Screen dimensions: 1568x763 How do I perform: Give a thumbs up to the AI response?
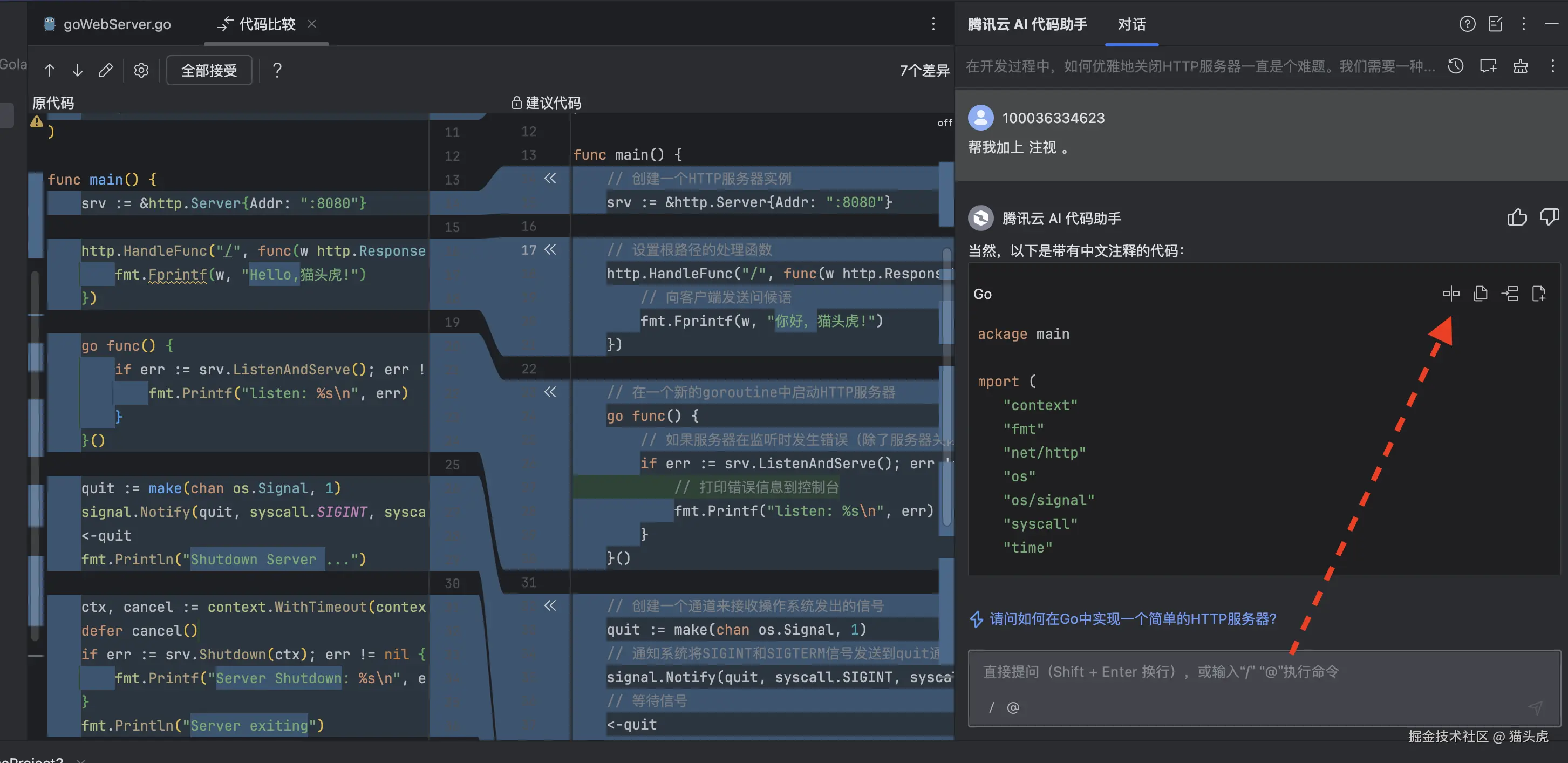click(x=1517, y=217)
